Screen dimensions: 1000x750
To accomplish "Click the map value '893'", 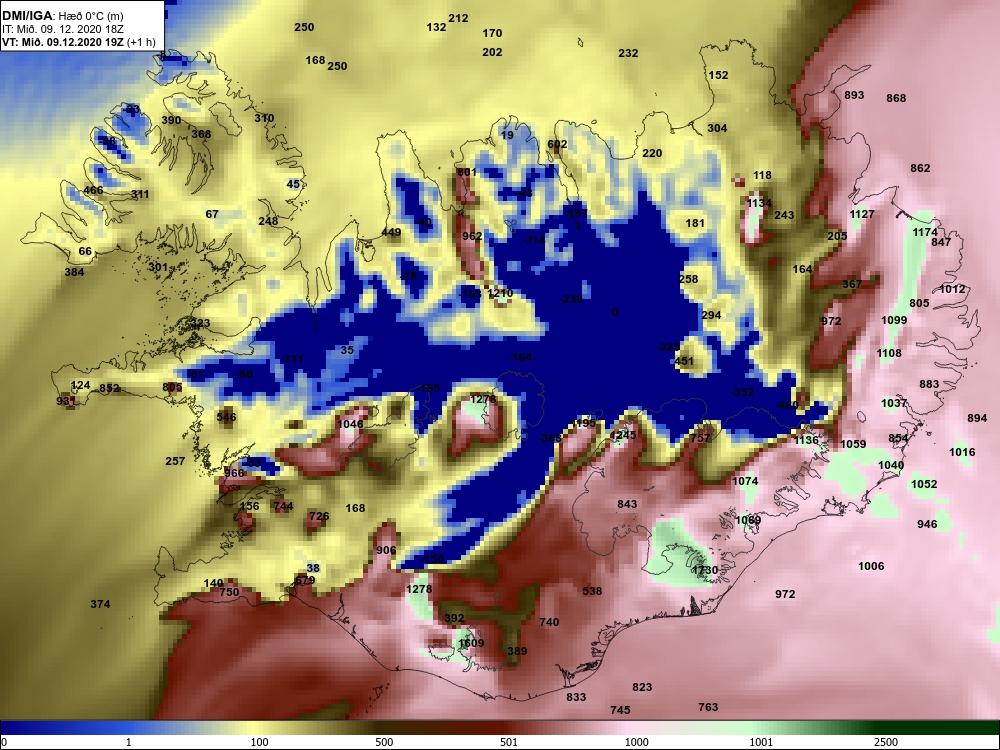I will 854,95.
